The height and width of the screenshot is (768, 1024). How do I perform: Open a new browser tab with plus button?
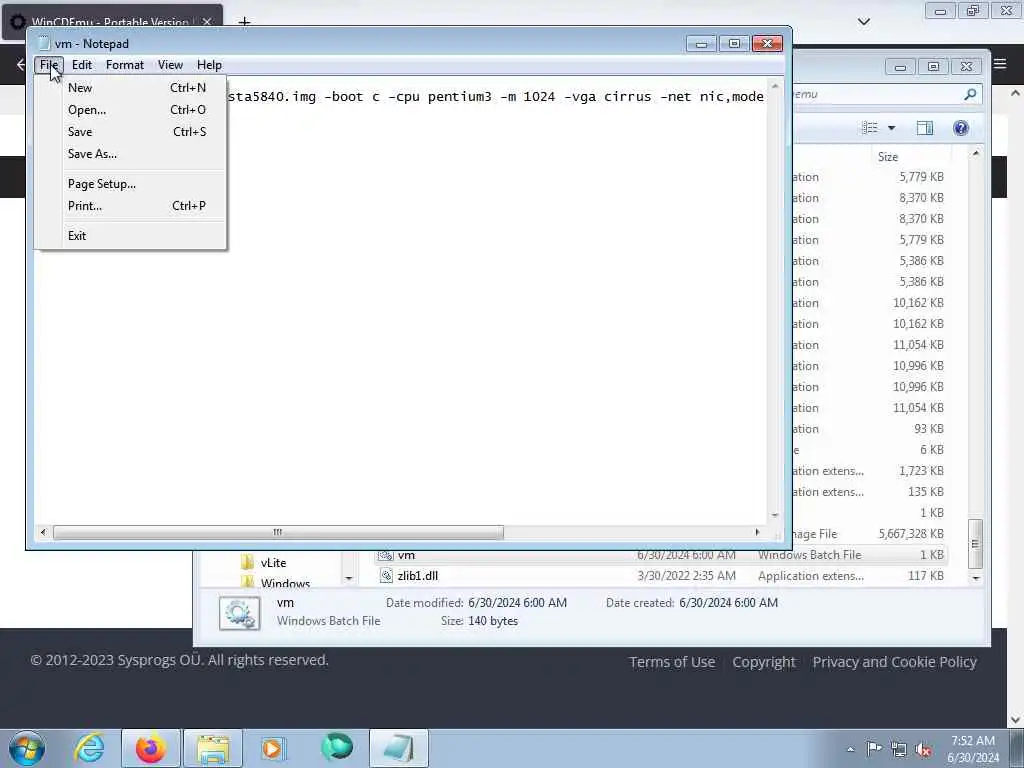(244, 22)
